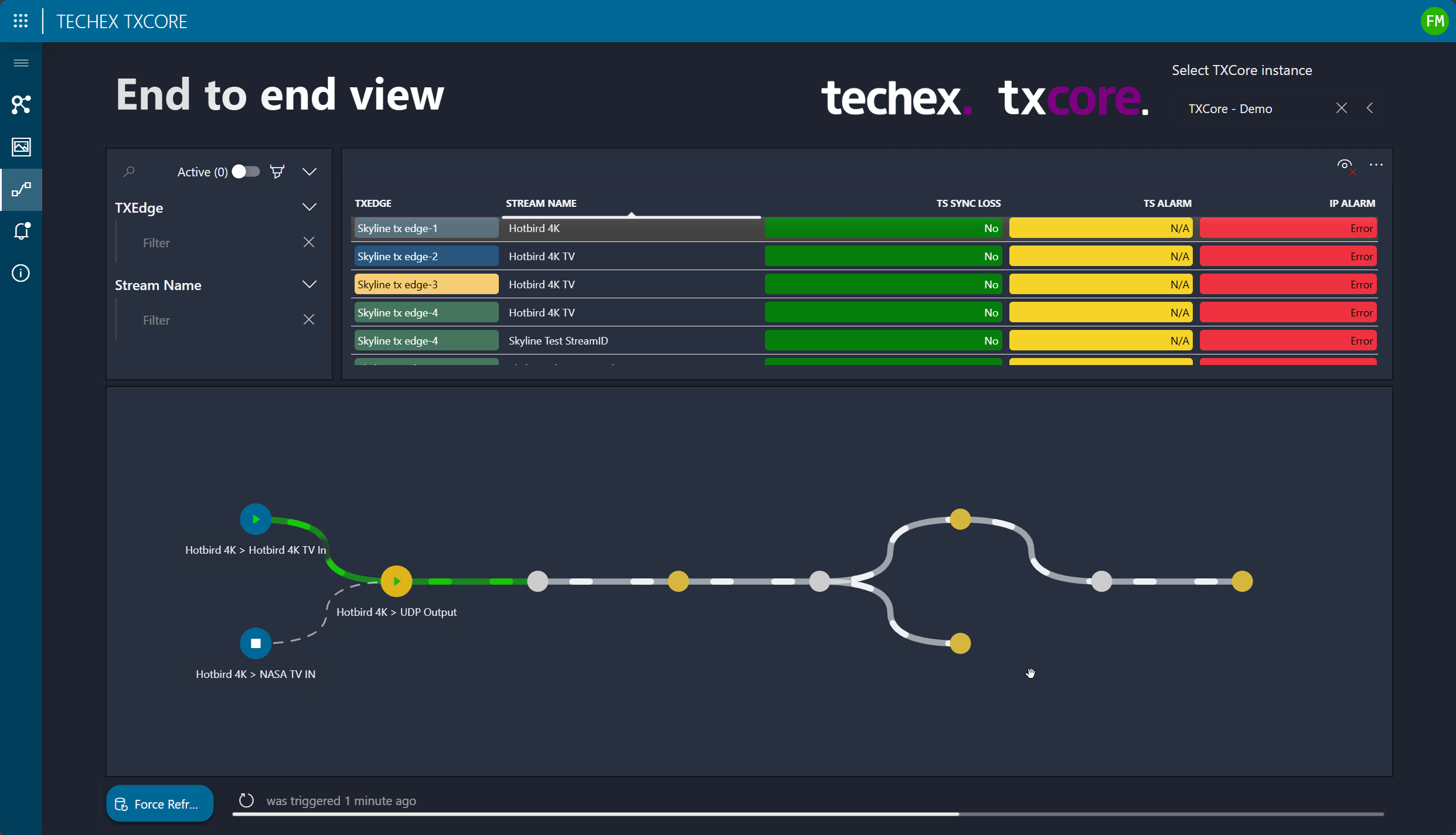Click the first grey node after UDP Output
Image resolution: width=1456 pixels, height=835 pixels.
[538, 581]
